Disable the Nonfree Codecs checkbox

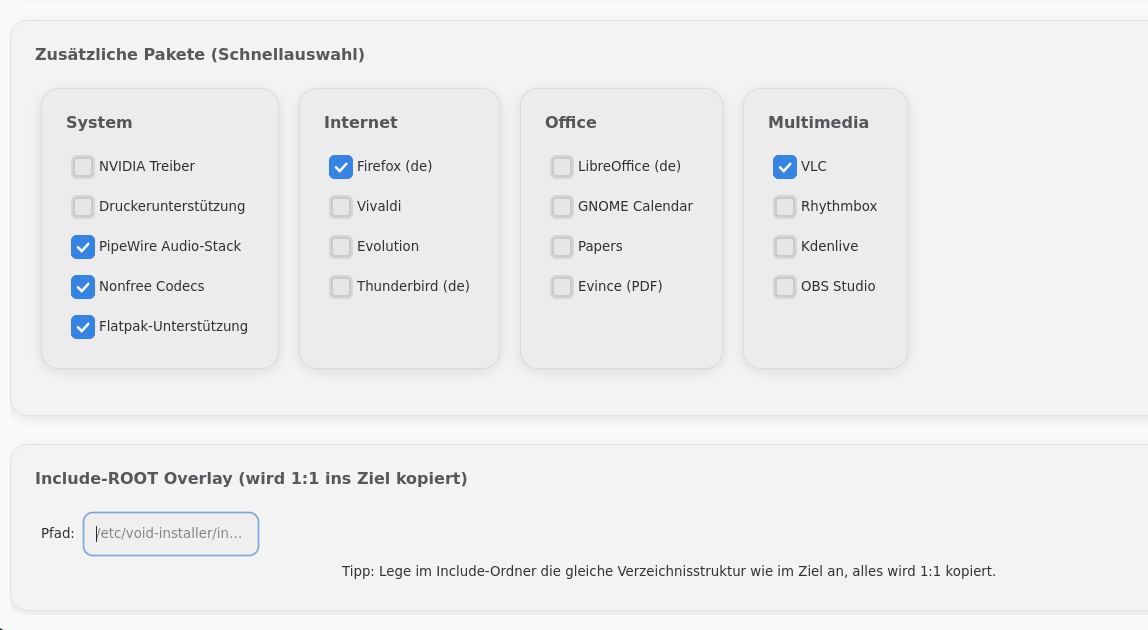(x=83, y=287)
